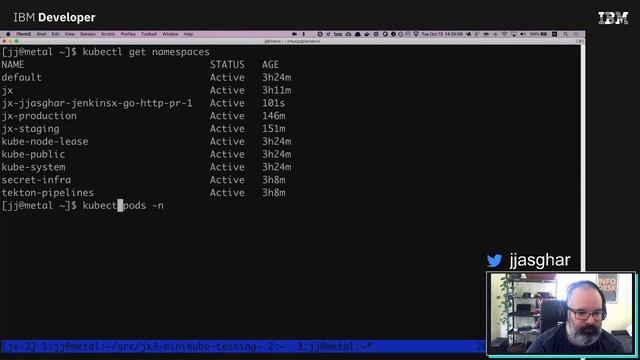The width and height of the screenshot is (640, 360).
Task: Click the "101s" age value
Action: [273, 103]
